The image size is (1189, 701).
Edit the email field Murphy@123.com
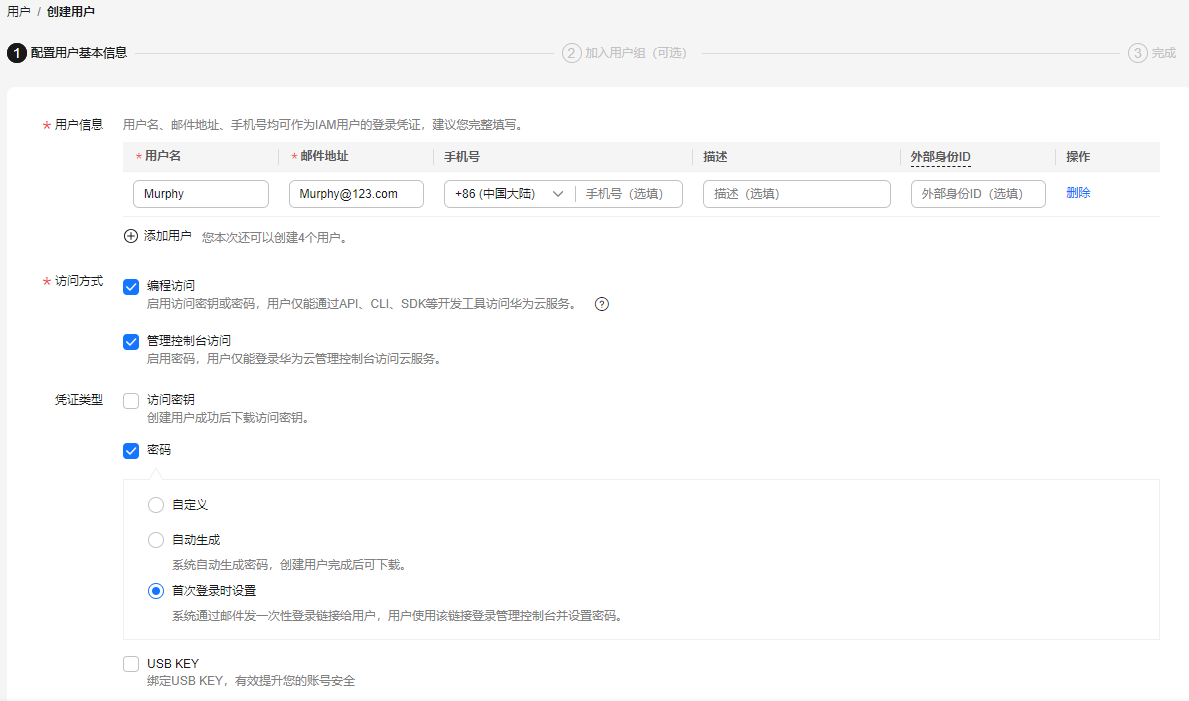(356, 194)
